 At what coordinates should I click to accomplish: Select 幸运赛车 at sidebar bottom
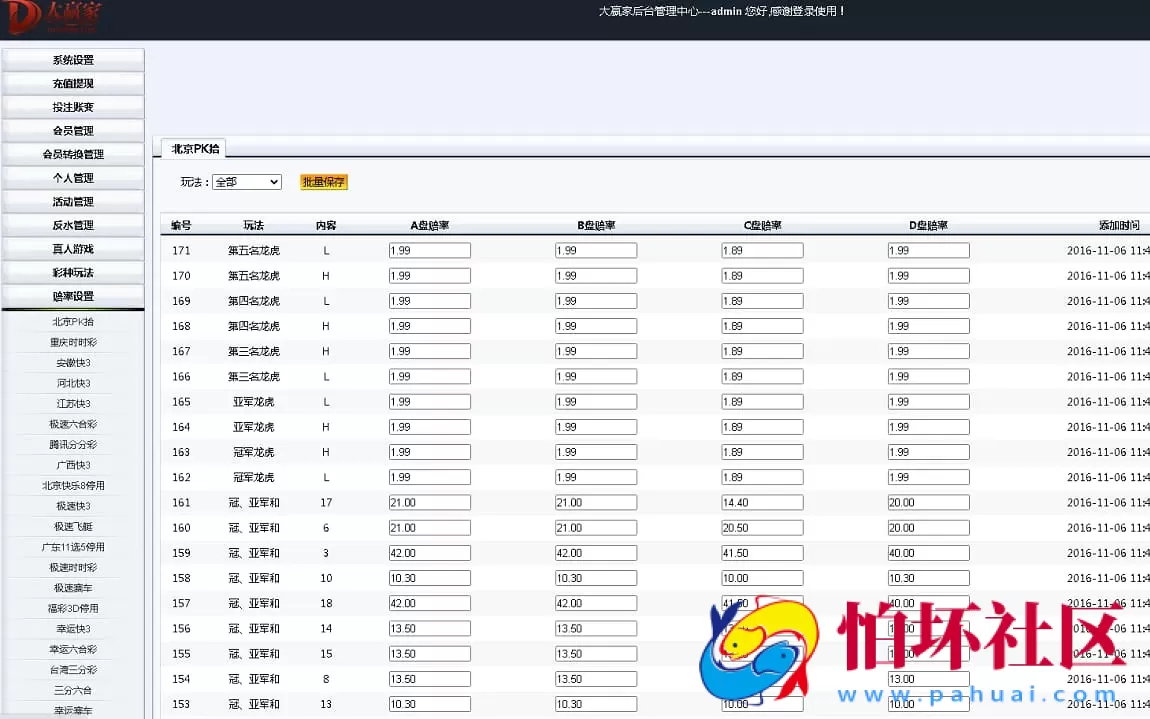(72, 710)
